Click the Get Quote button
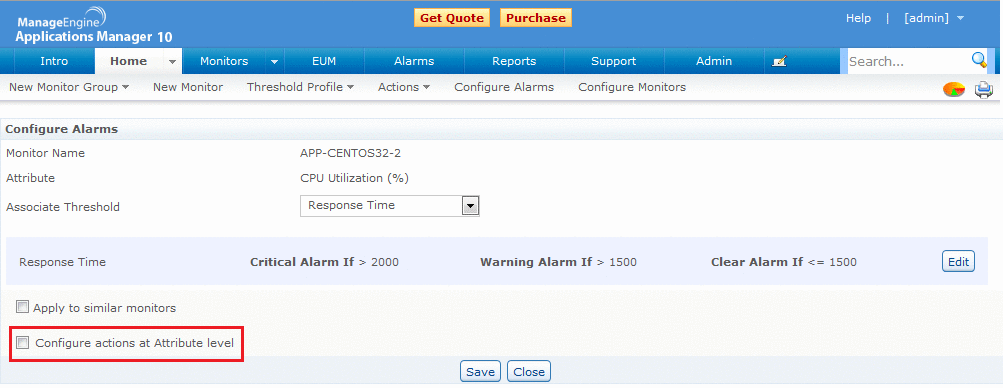 pos(452,18)
